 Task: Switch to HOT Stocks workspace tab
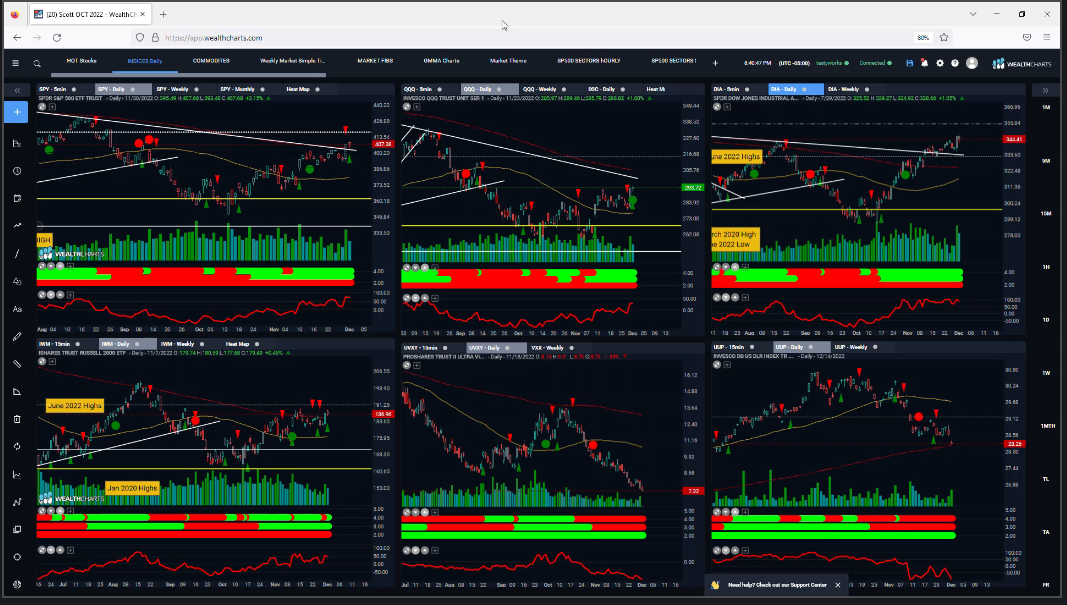[82, 61]
